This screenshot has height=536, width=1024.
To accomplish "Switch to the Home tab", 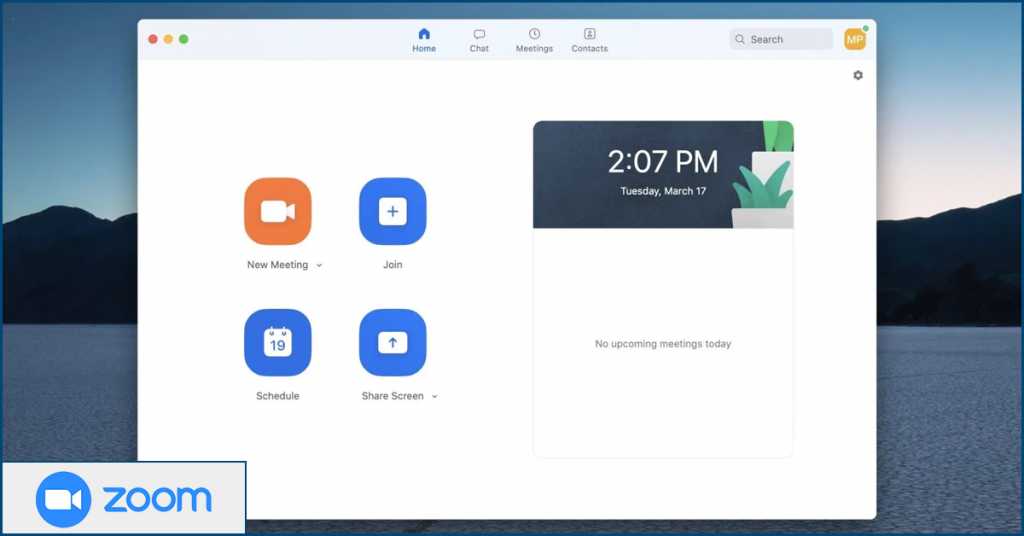I will (424, 40).
